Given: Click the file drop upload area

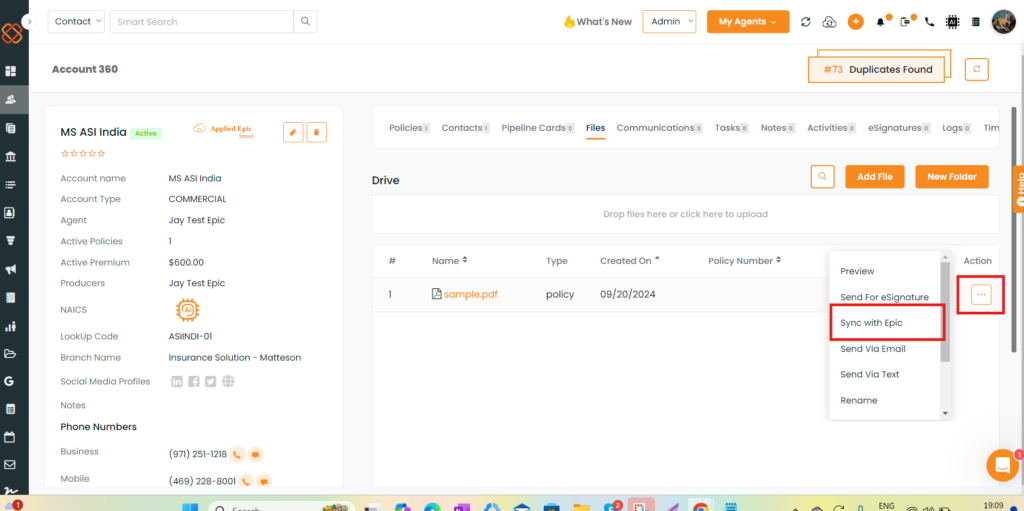Looking at the screenshot, I should (685, 214).
